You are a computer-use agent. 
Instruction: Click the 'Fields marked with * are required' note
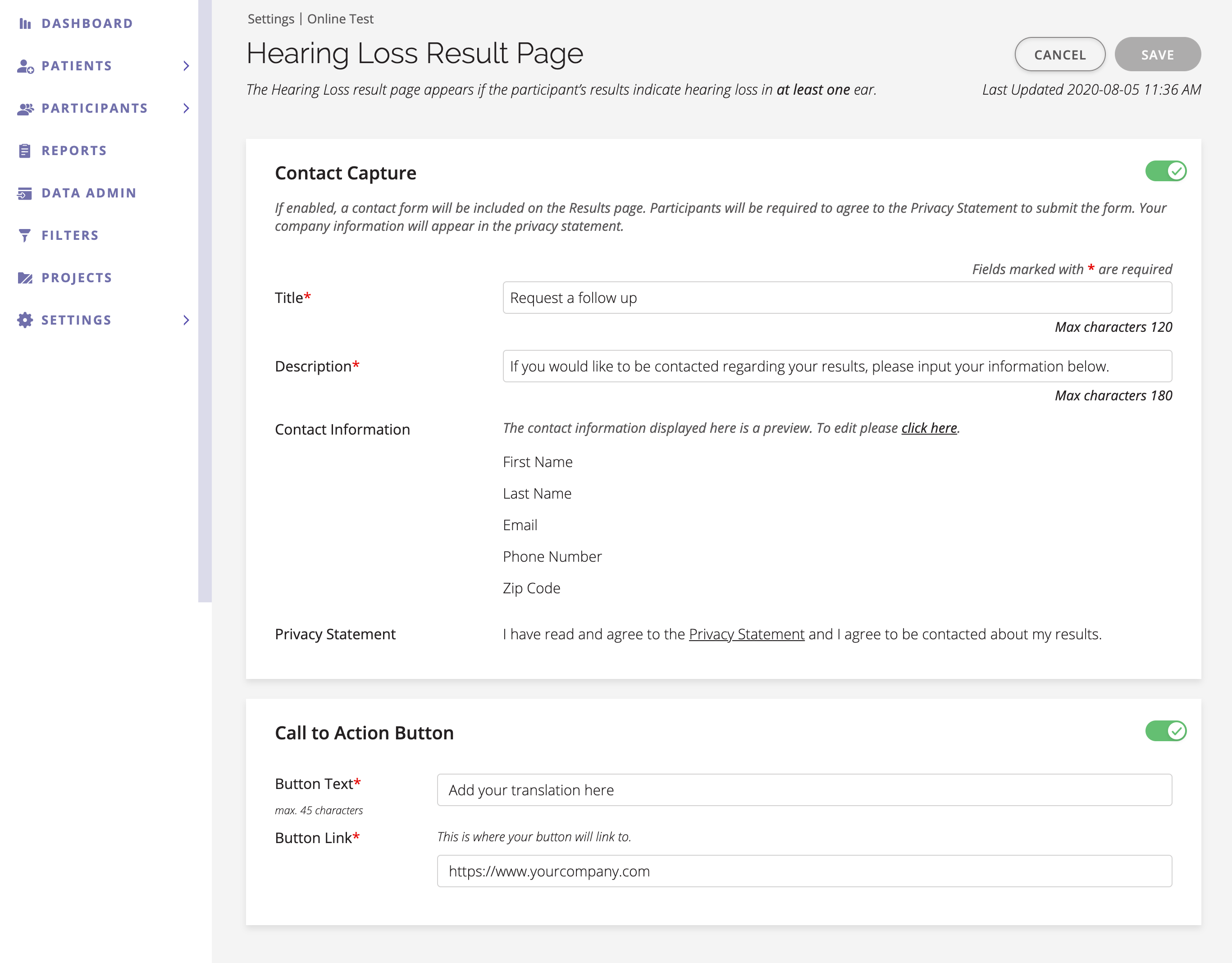click(x=1072, y=269)
